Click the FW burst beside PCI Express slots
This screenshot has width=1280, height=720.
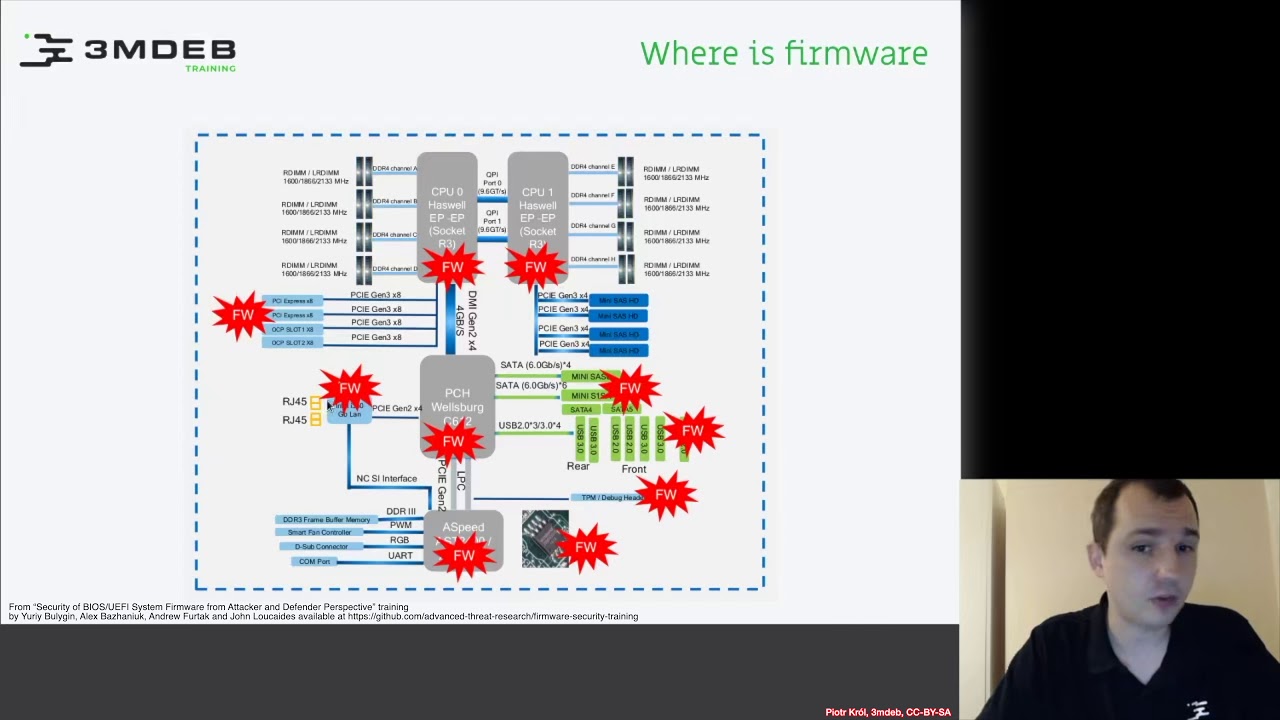click(x=243, y=315)
